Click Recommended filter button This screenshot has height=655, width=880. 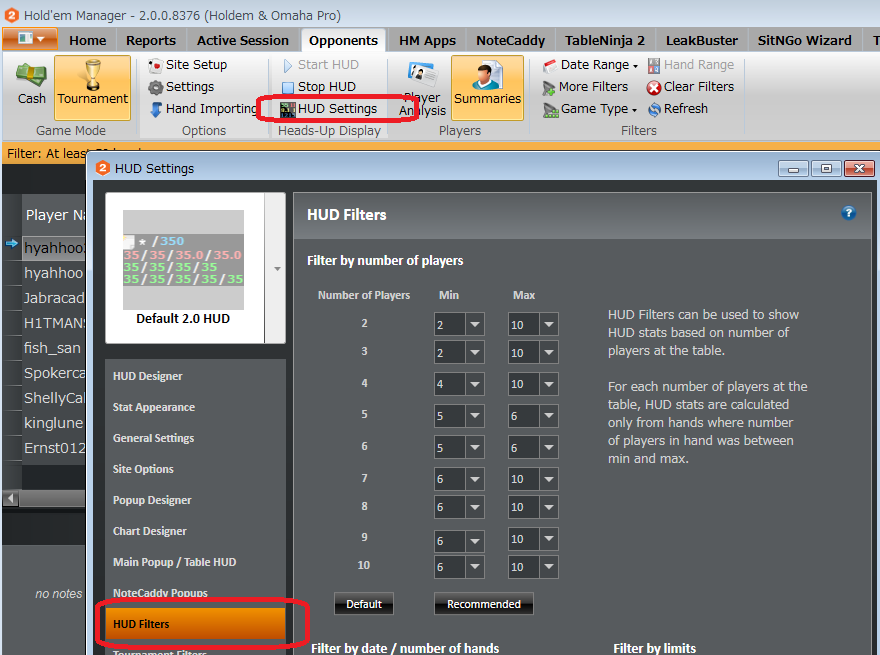tap(484, 604)
